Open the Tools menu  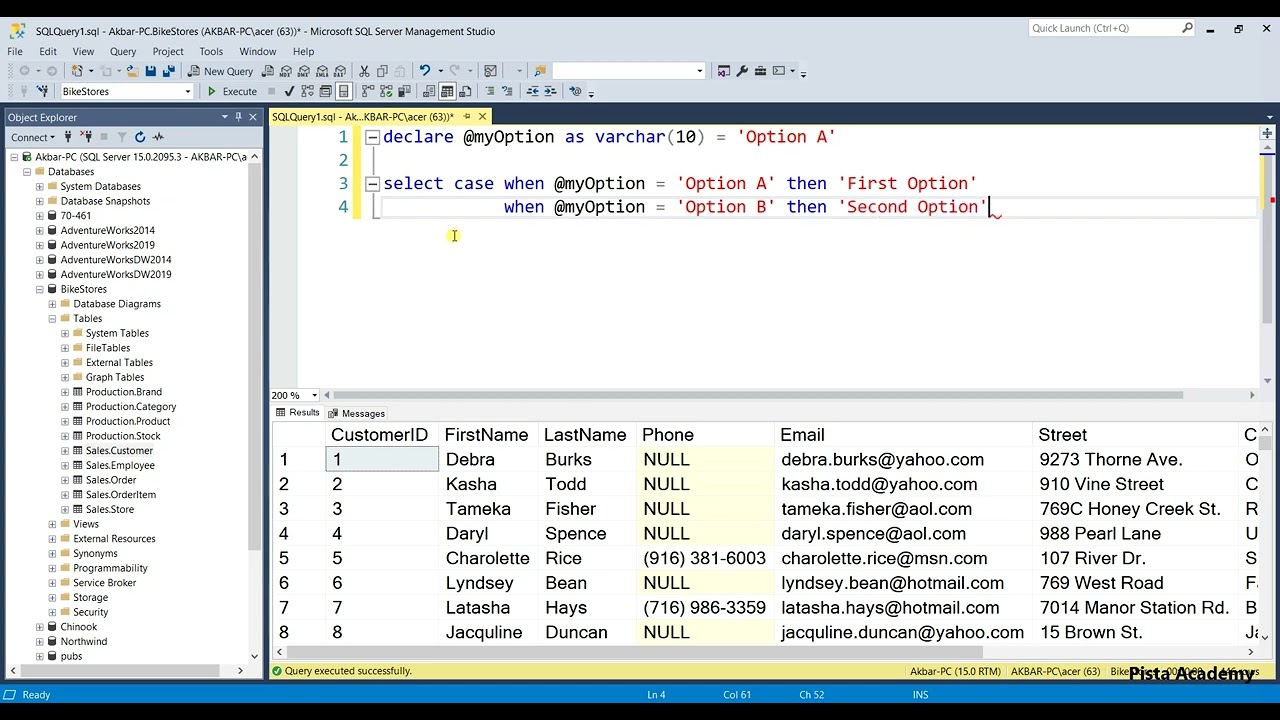point(211,51)
